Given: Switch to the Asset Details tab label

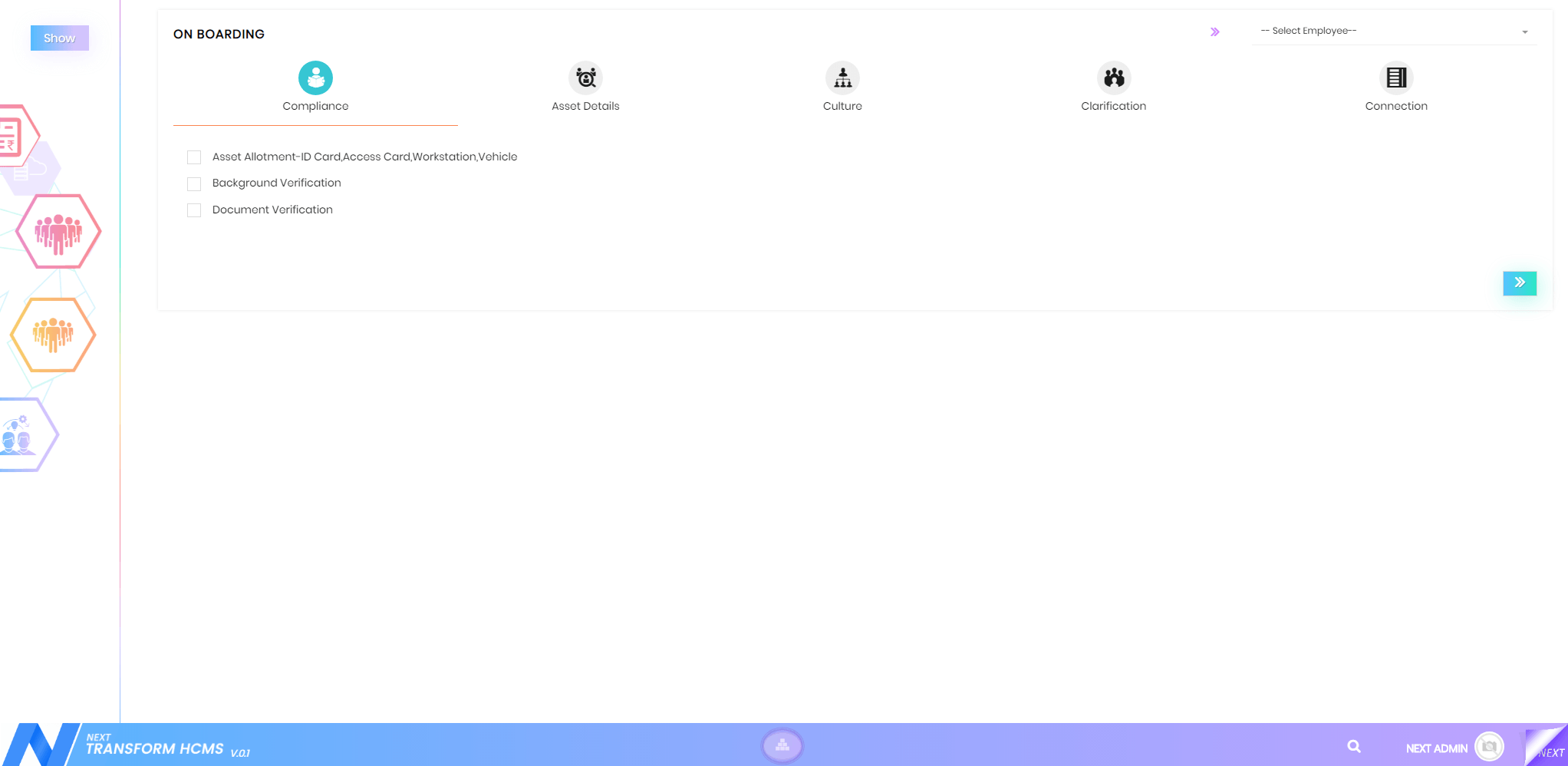Looking at the screenshot, I should pos(585,107).
